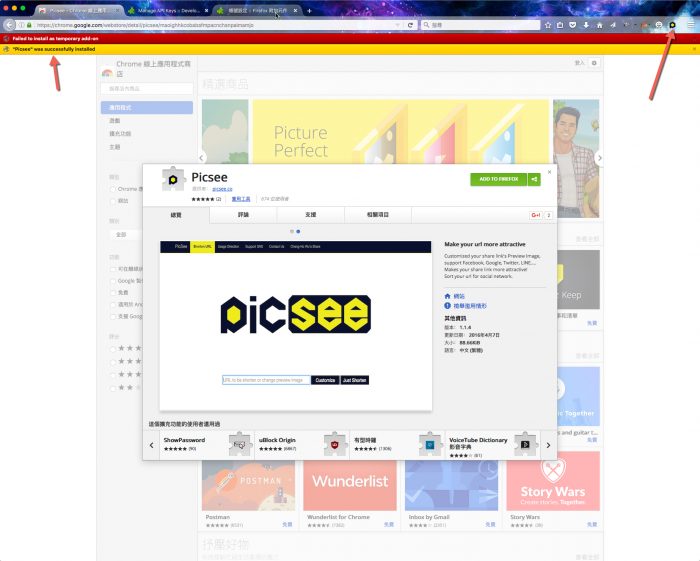Switch to the 支援 support tab

click(x=311, y=215)
